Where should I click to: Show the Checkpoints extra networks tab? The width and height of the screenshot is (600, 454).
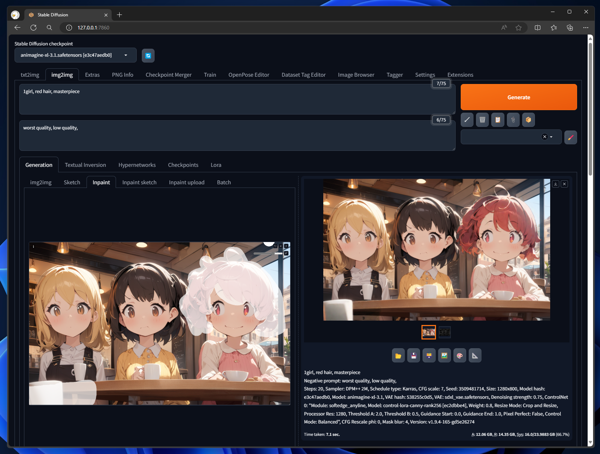[183, 165]
